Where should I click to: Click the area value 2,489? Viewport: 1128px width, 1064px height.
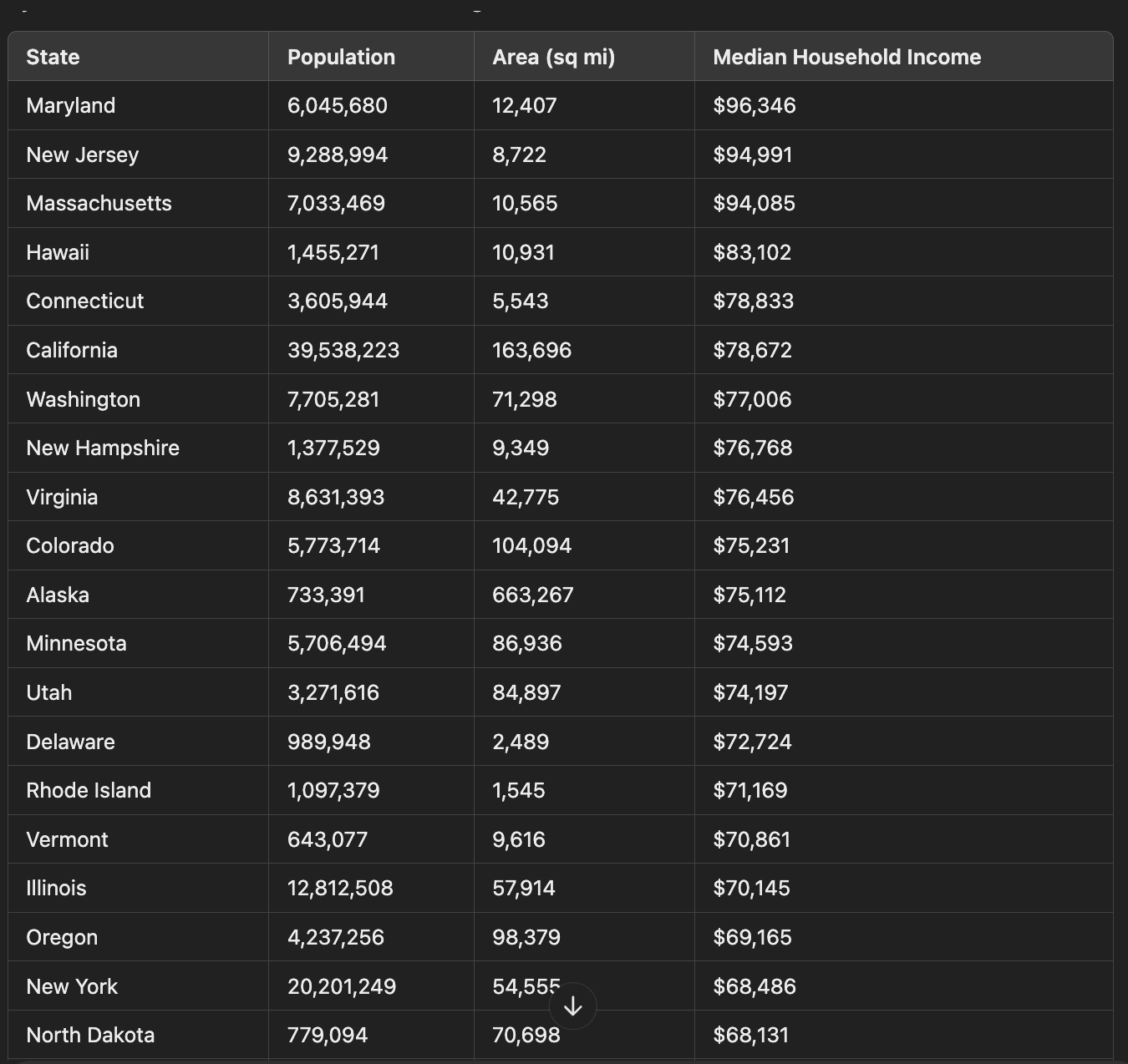[x=521, y=742]
